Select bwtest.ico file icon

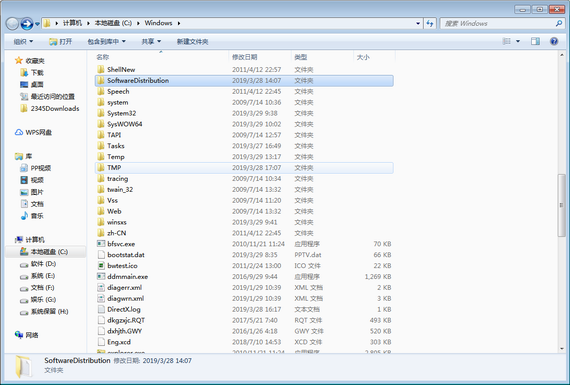click(x=101, y=266)
